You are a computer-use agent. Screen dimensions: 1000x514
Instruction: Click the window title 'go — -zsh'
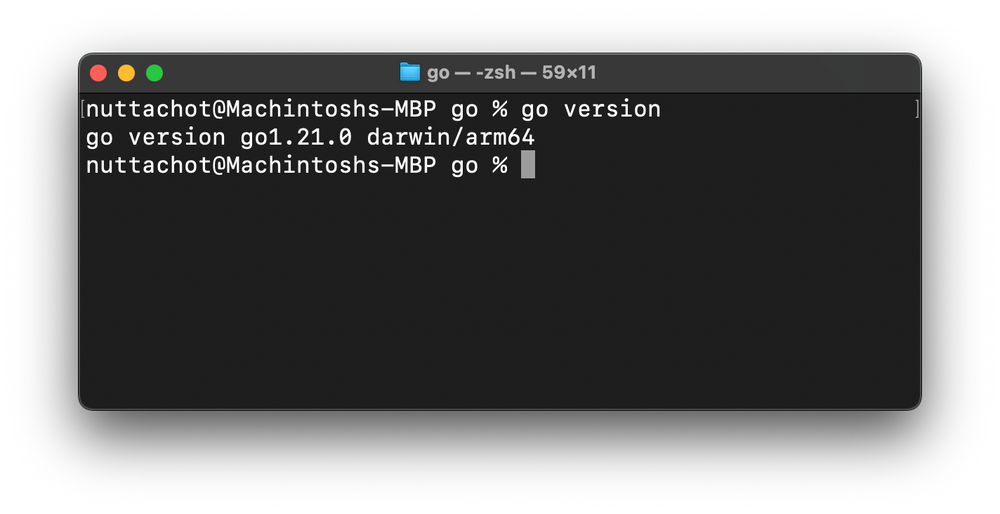(471, 73)
